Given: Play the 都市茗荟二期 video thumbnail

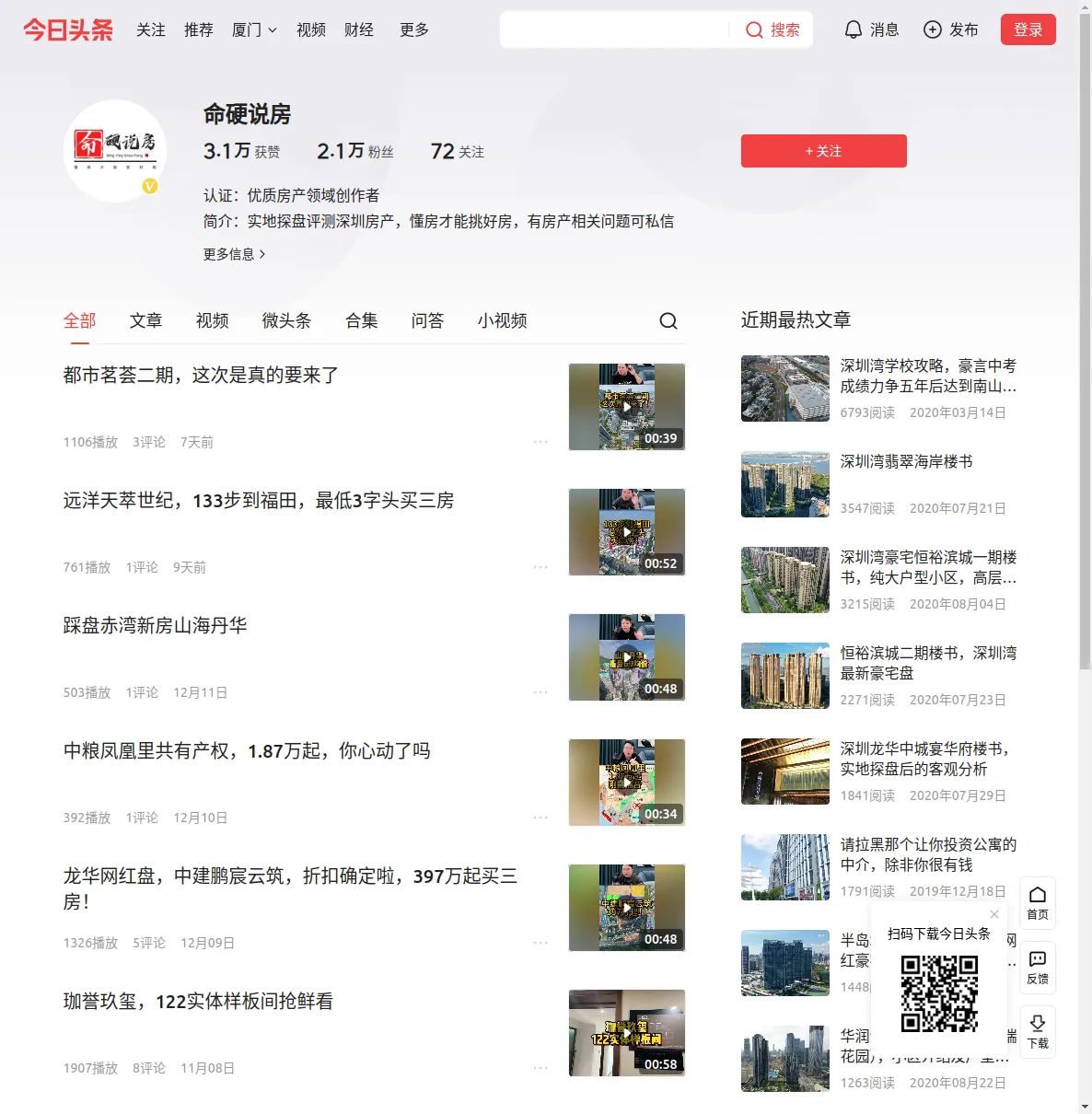Looking at the screenshot, I should [x=627, y=407].
